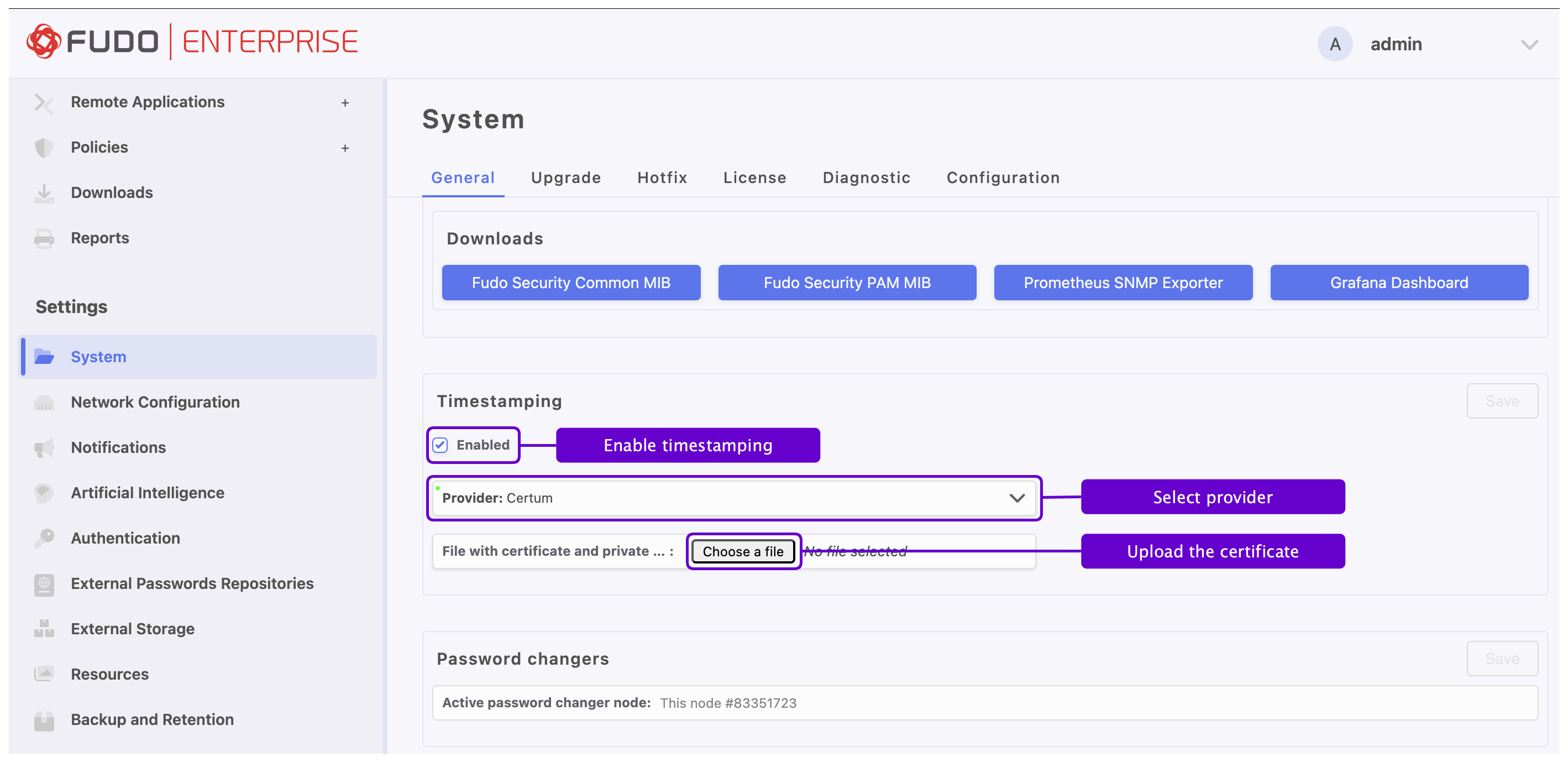Open Notifications via the megaphone icon

(44, 448)
